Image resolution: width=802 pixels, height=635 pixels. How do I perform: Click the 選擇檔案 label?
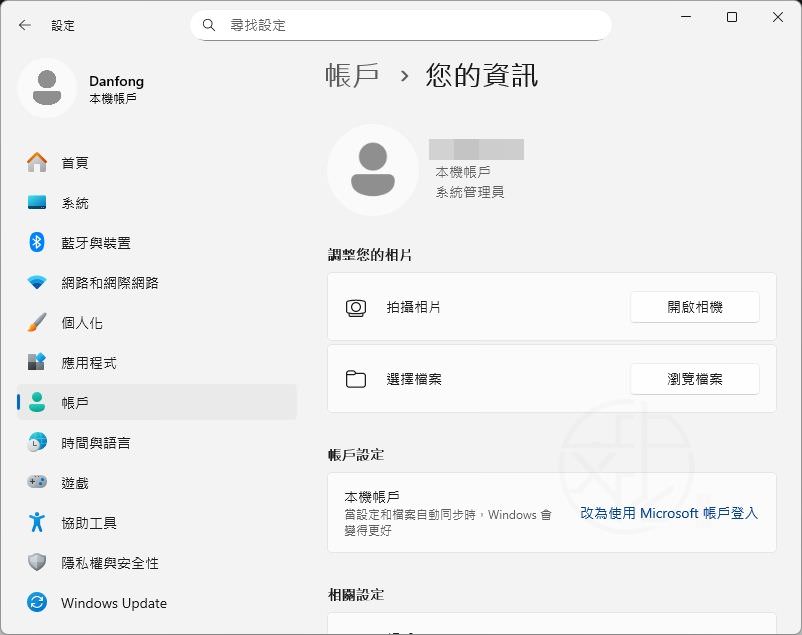[414, 379]
